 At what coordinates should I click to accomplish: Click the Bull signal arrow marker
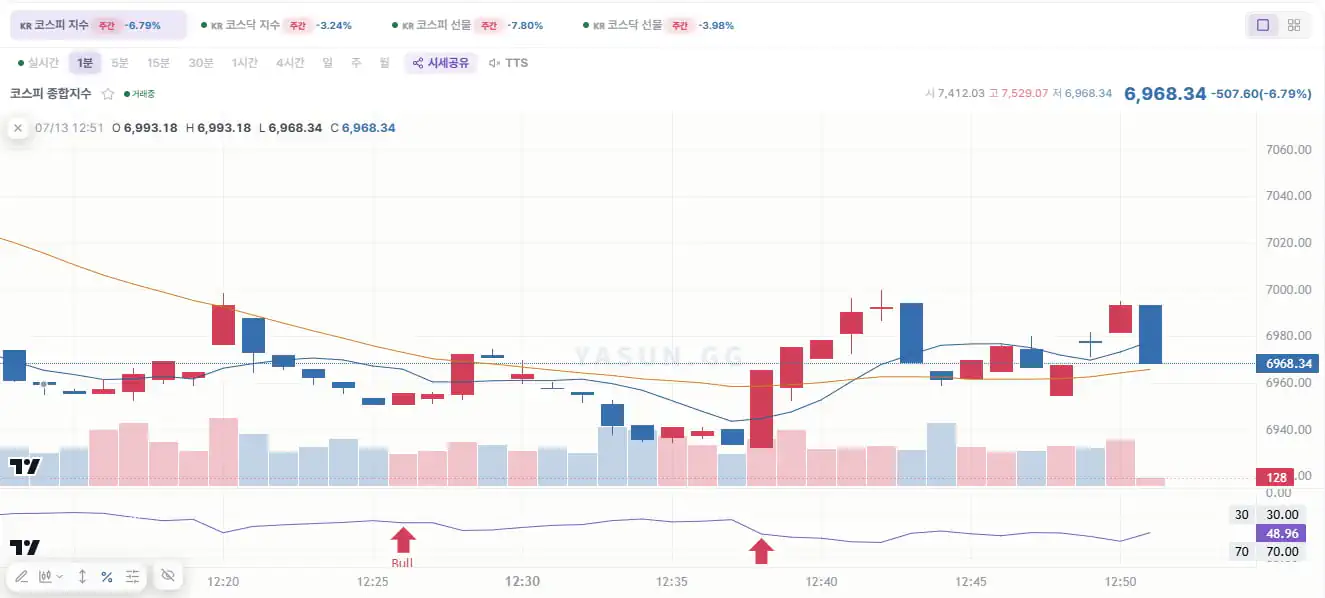tap(402, 545)
